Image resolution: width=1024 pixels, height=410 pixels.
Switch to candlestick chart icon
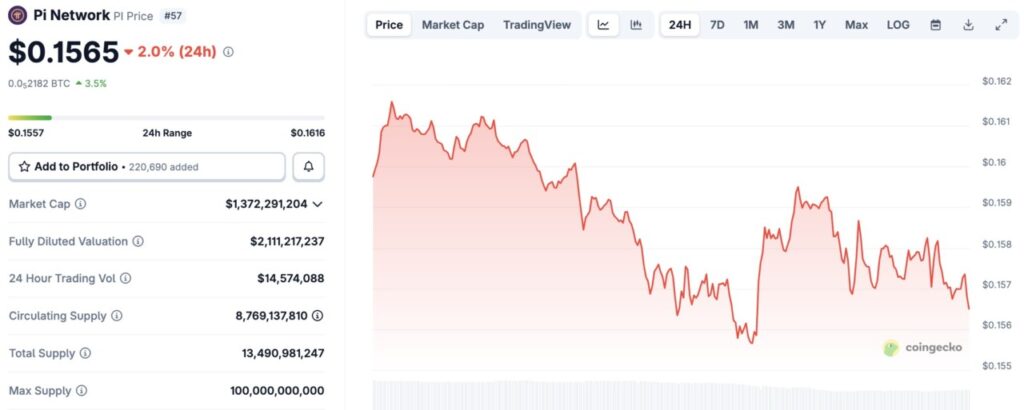pos(636,25)
